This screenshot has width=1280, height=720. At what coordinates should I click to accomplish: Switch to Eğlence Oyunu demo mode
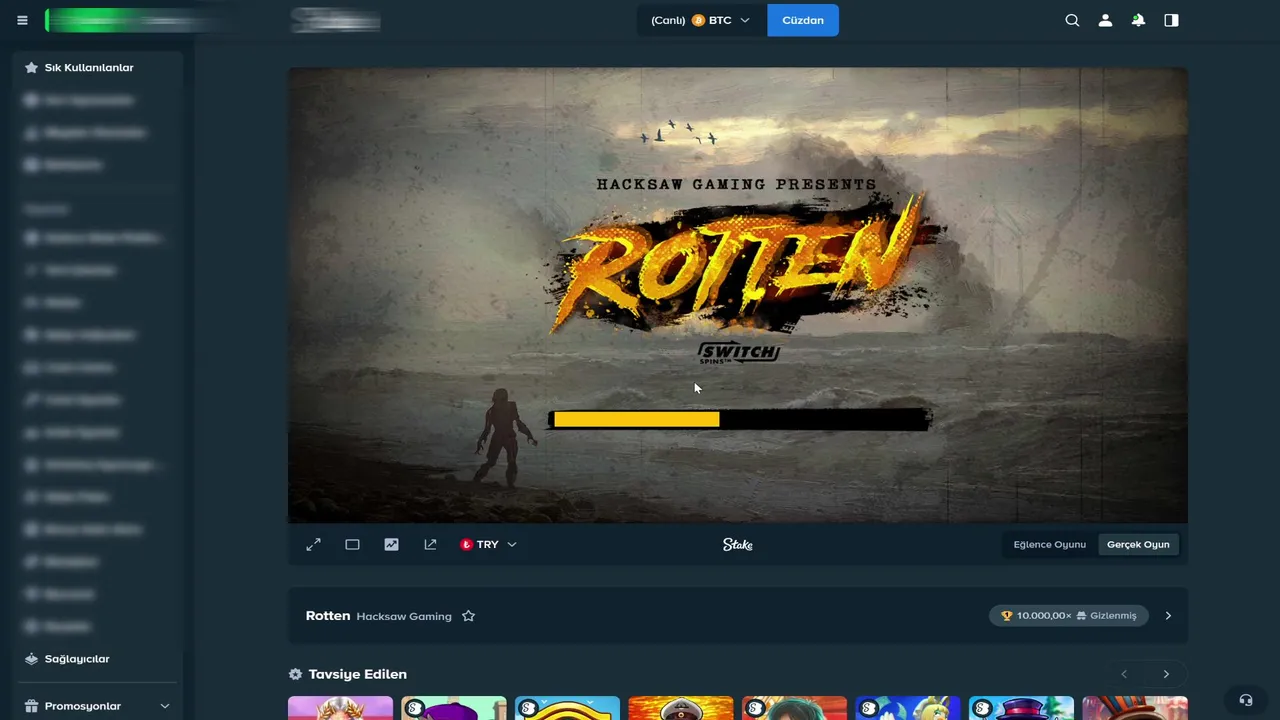[1049, 544]
